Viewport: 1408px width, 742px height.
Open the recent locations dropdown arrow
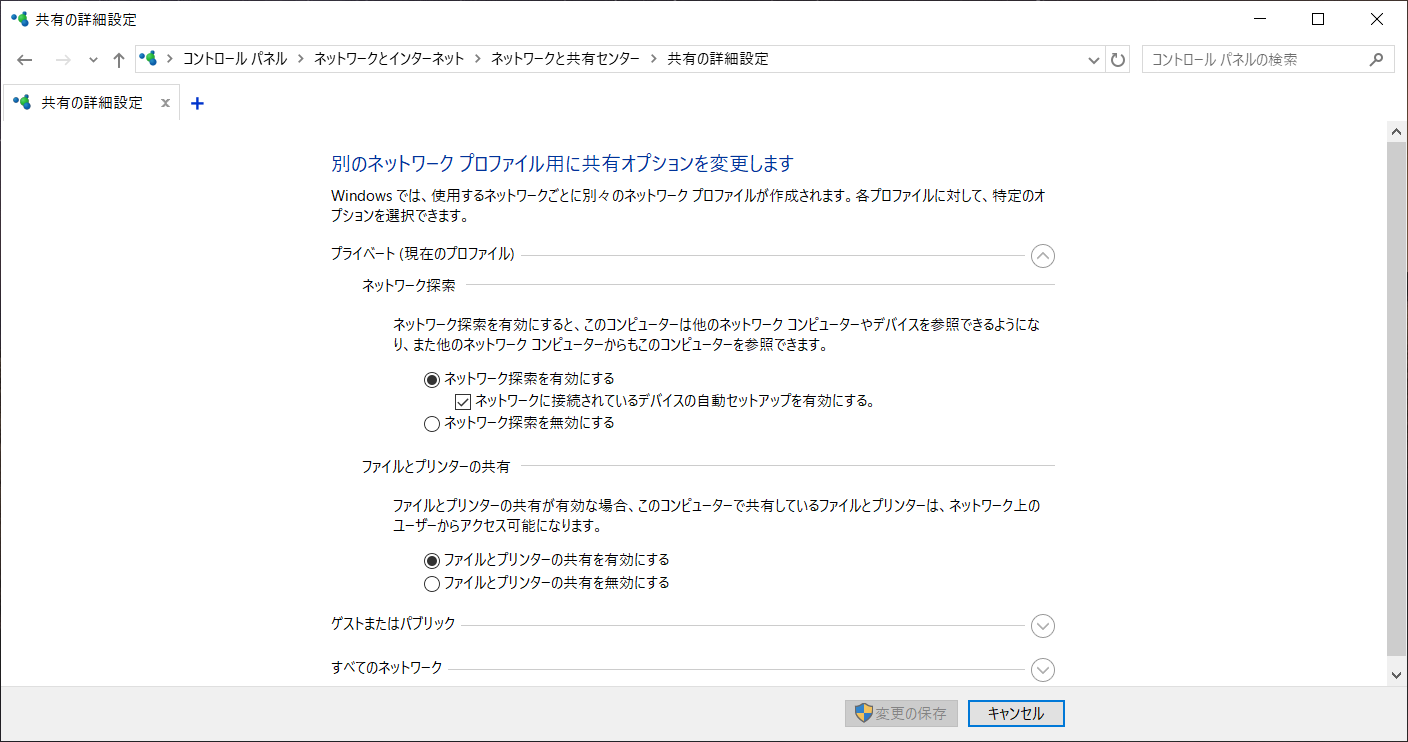point(93,60)
